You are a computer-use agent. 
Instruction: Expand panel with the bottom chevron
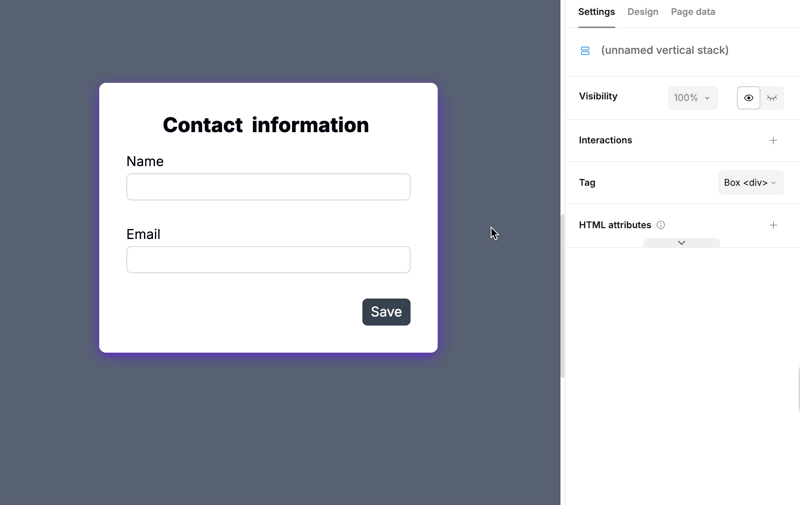(681, 243)
